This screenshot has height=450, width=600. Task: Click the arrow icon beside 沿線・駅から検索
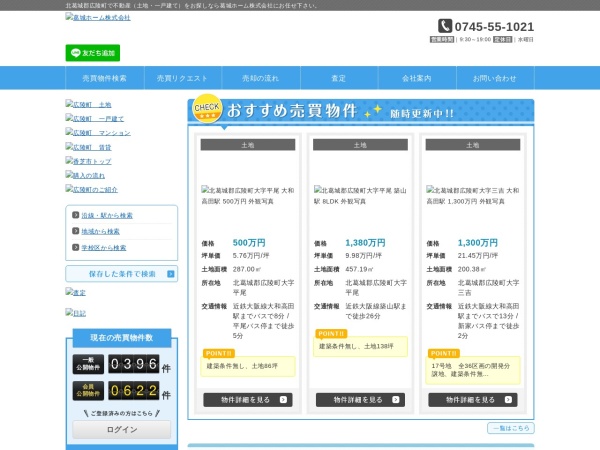[x=75, y=215]
